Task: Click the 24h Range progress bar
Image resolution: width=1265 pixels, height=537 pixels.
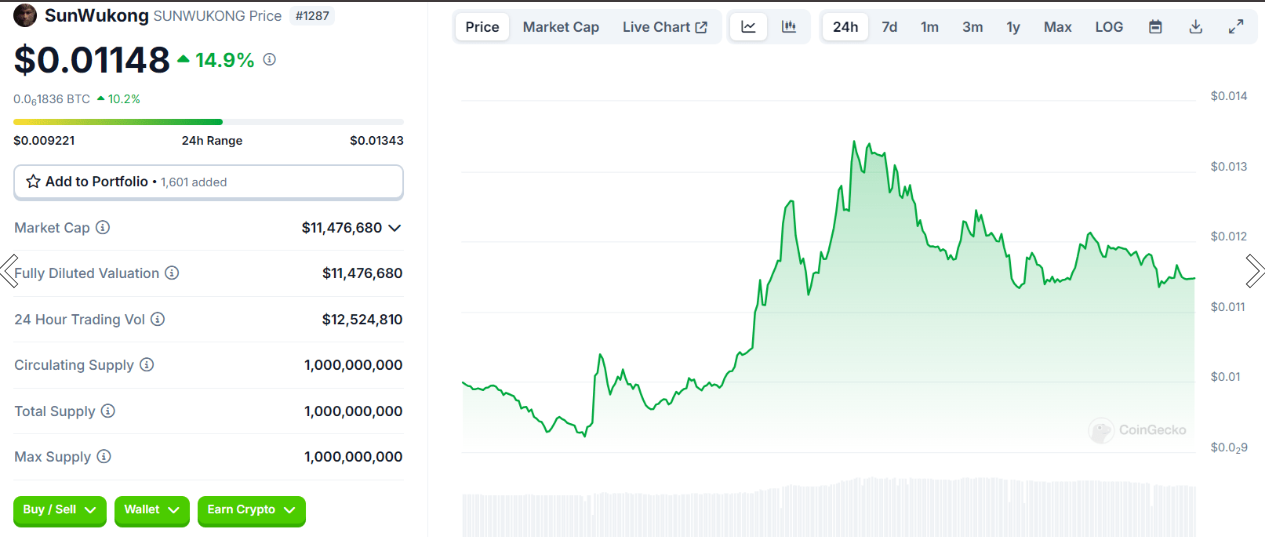Action: pos(208,122)
